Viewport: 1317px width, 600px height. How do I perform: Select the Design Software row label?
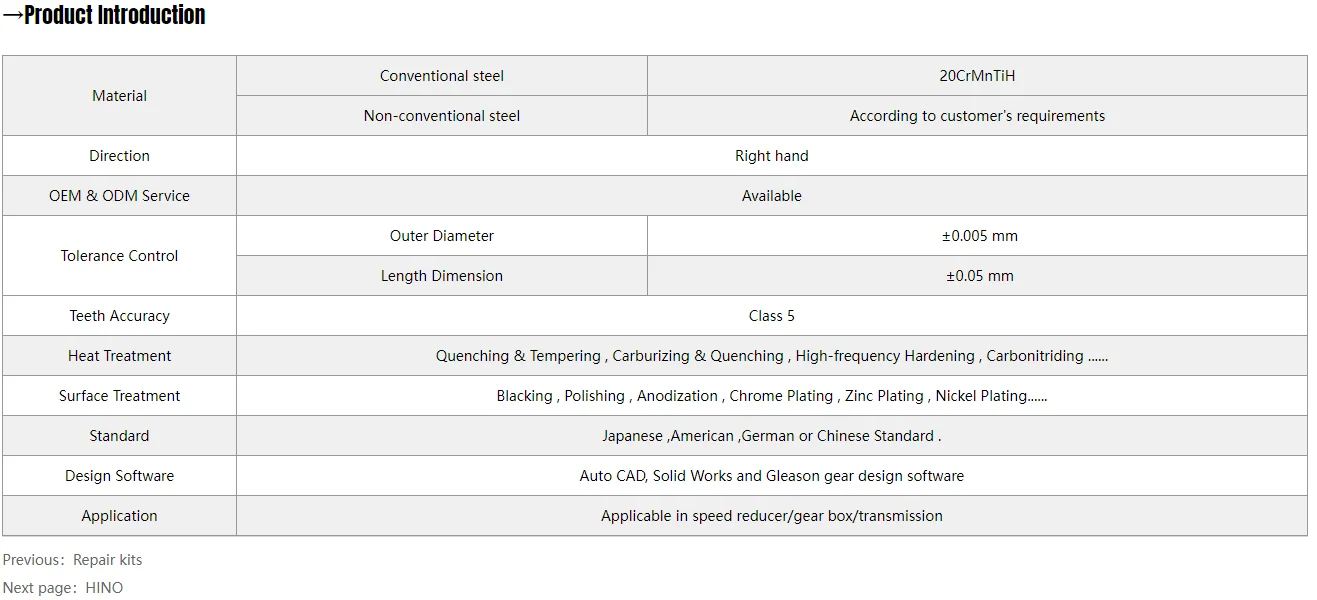pyautogui.click(x=119, y=476)
